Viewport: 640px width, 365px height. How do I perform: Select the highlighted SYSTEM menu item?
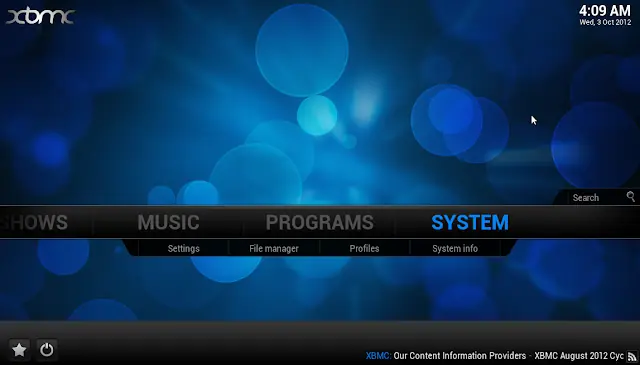[470, 223]
